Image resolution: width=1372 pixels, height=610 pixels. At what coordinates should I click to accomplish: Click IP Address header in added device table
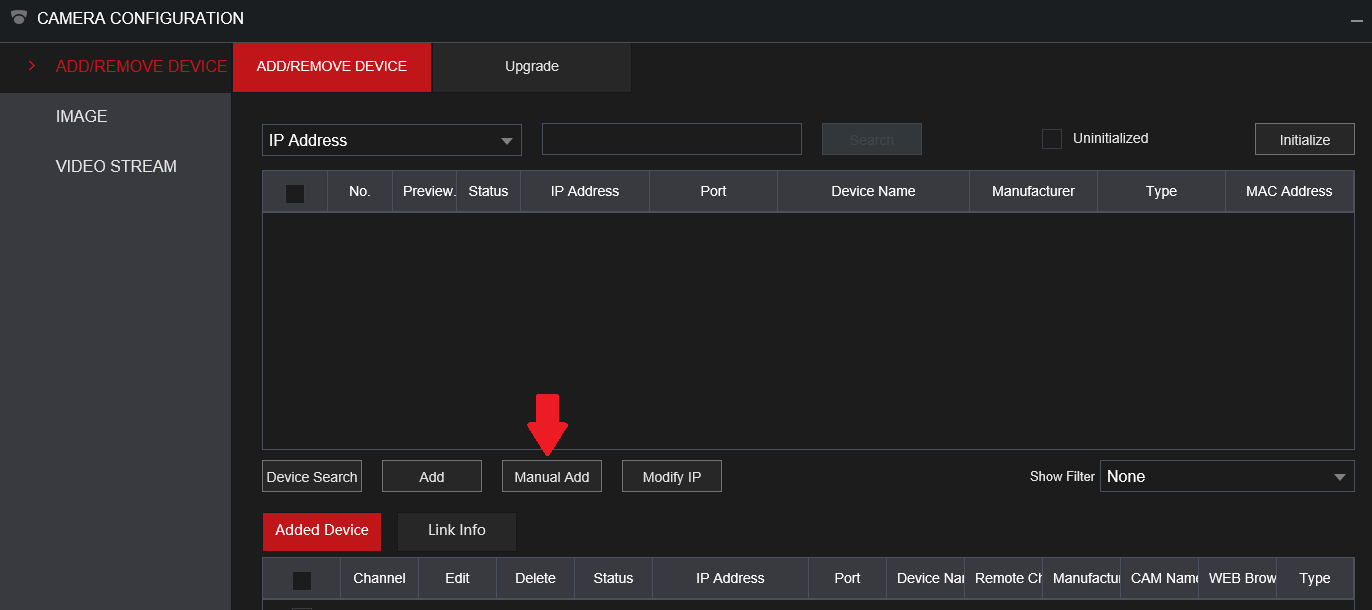pos(730,578)
